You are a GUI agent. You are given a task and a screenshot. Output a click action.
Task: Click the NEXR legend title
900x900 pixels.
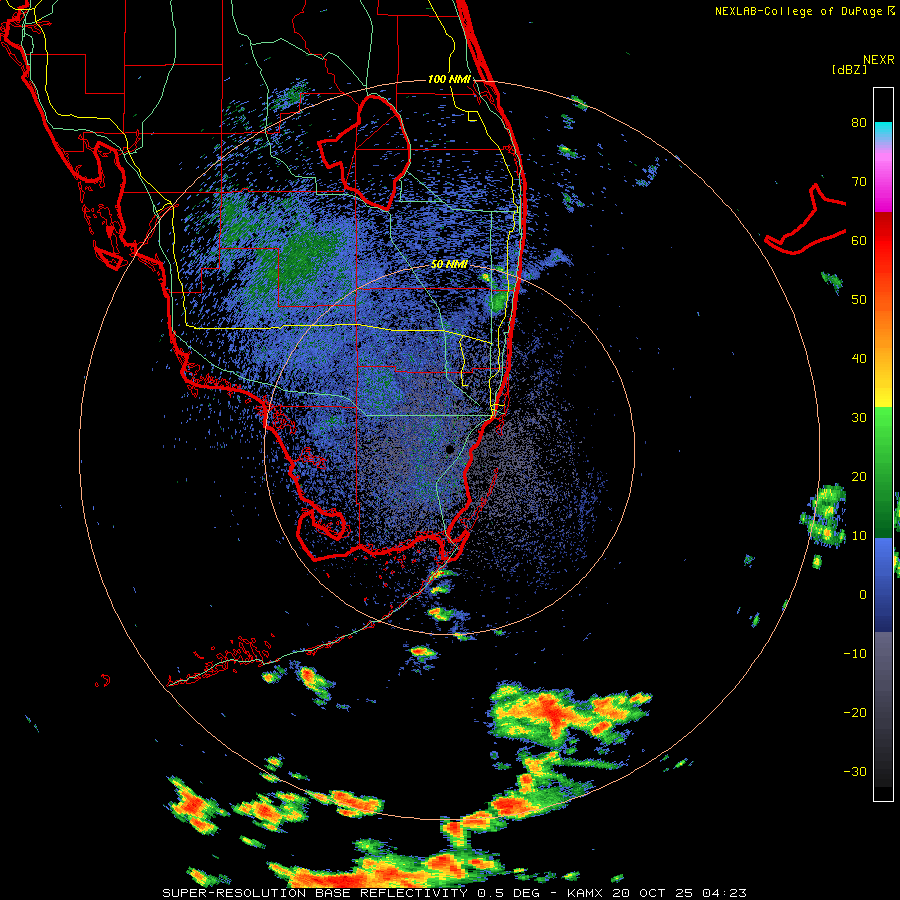point(878,60)
